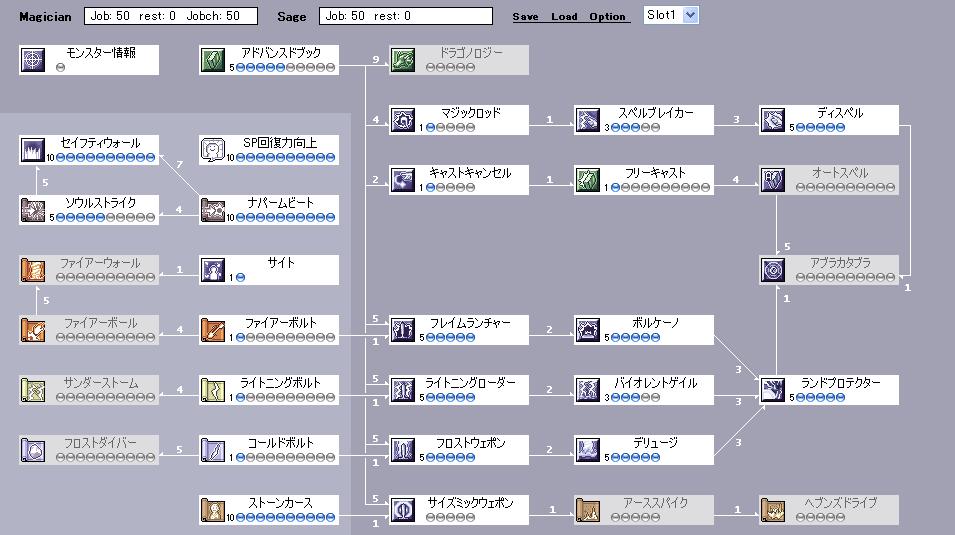Screen dimensions: 955x535
Task: Set フリーキャスト to its last level circle
Action: (705, 187)
